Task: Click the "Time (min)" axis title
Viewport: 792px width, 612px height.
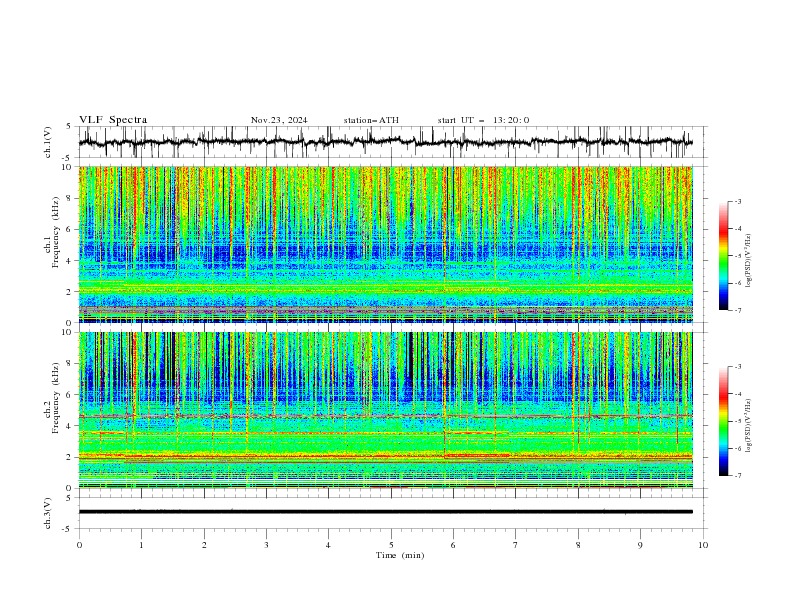Action: [x=400, y=555]
